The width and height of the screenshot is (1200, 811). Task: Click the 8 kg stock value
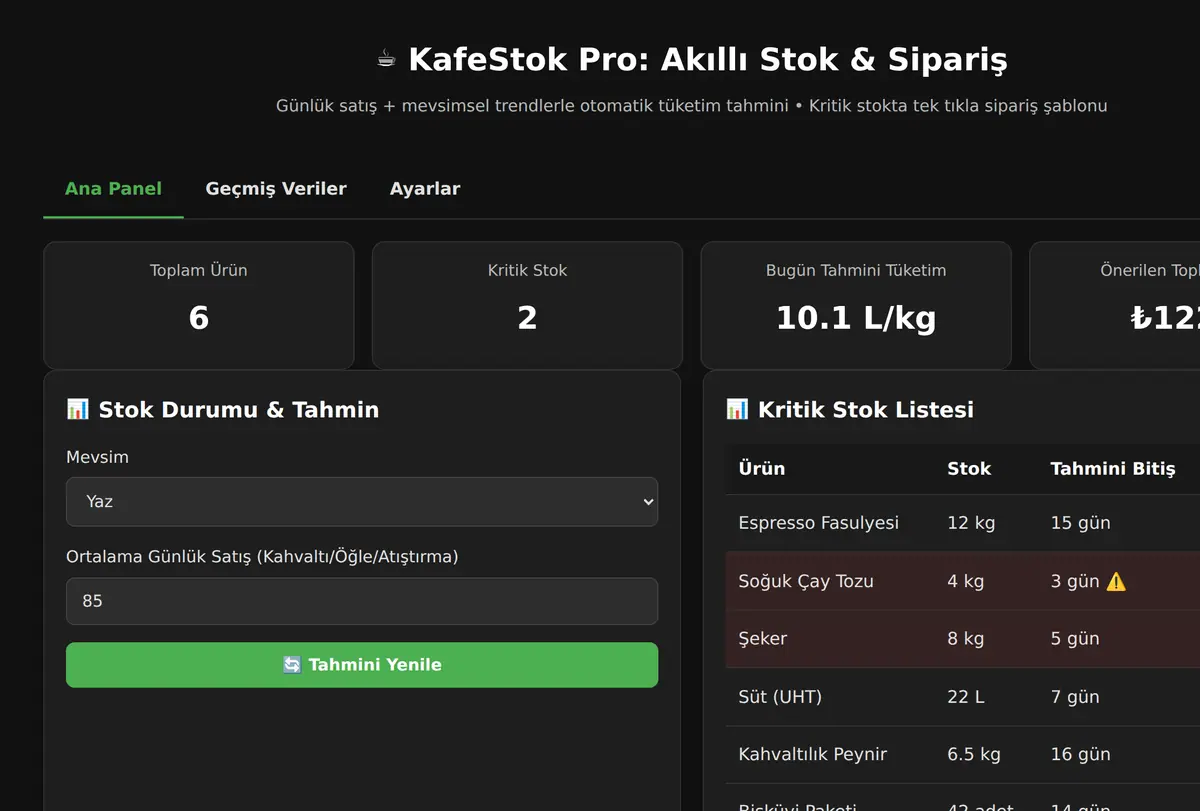tap(966, 639)
